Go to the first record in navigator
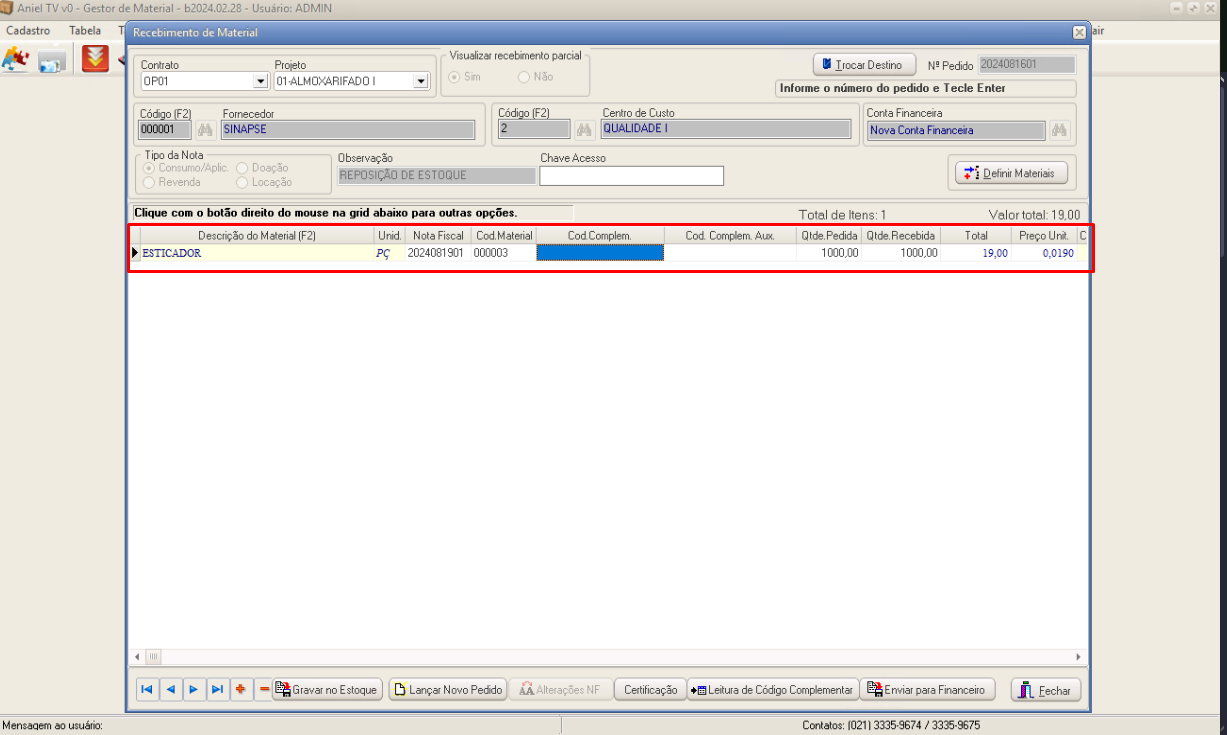Screen dimensions: 1227x735 click(x=147, y=690)
